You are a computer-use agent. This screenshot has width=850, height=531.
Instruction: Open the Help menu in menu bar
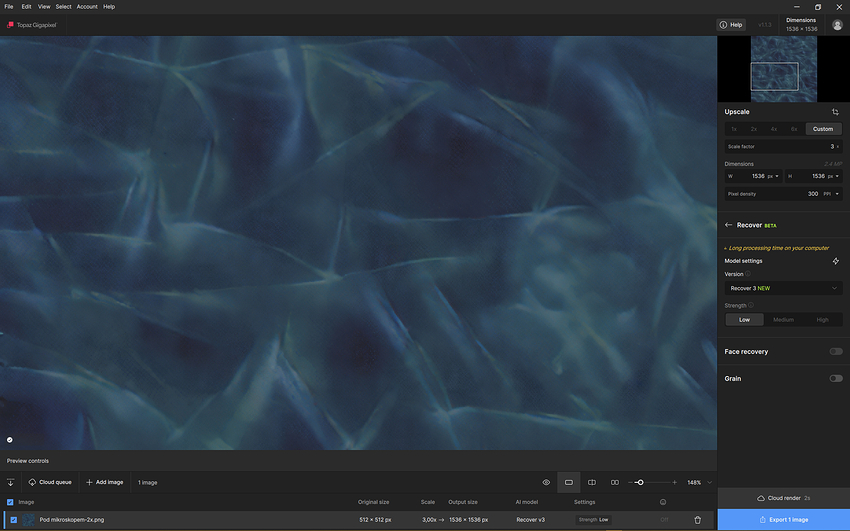click(x=109, y=7)
